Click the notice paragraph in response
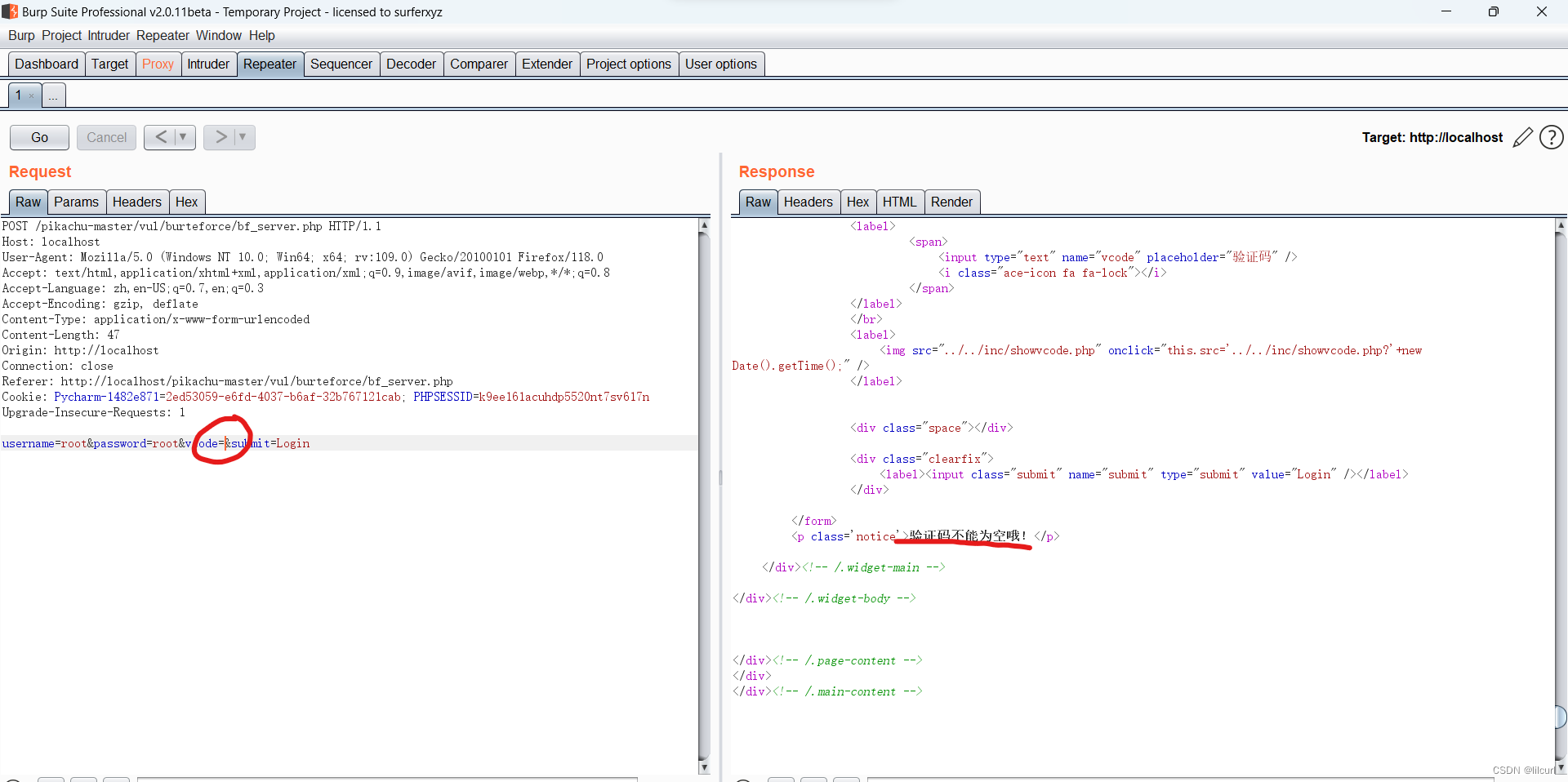The height and width of the screenshot is (782, 1568). 925,536
